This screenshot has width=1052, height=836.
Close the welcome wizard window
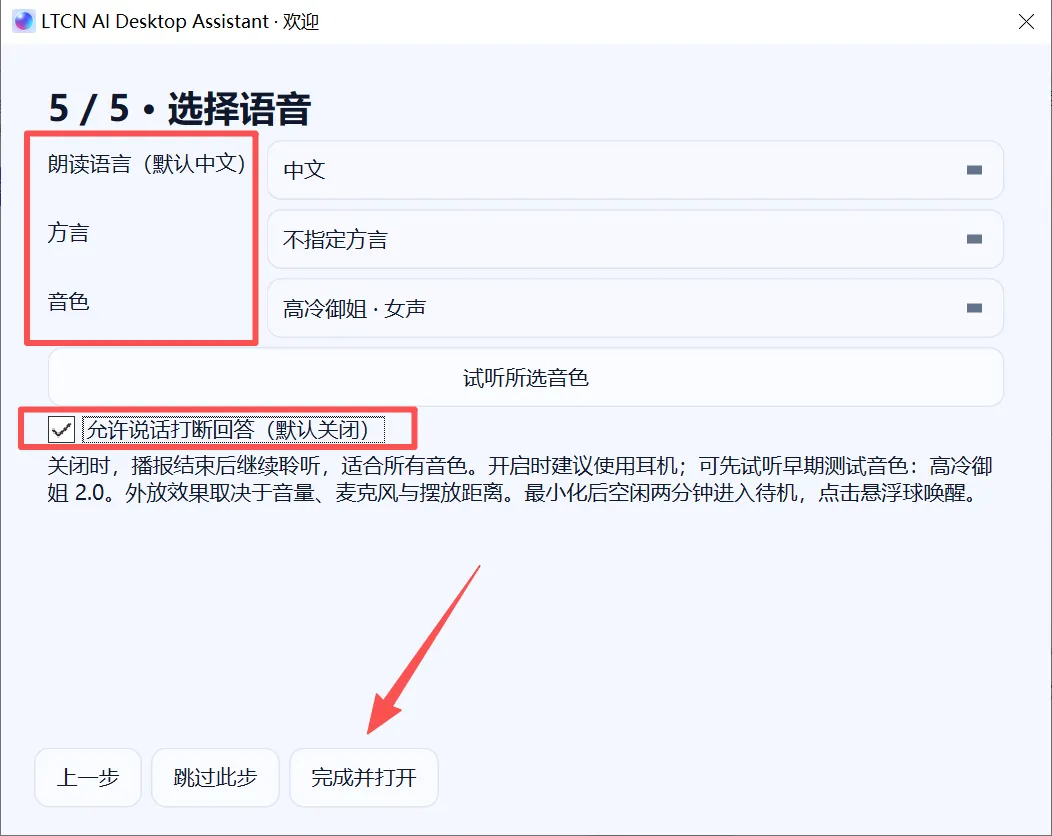coord(1026,21)
